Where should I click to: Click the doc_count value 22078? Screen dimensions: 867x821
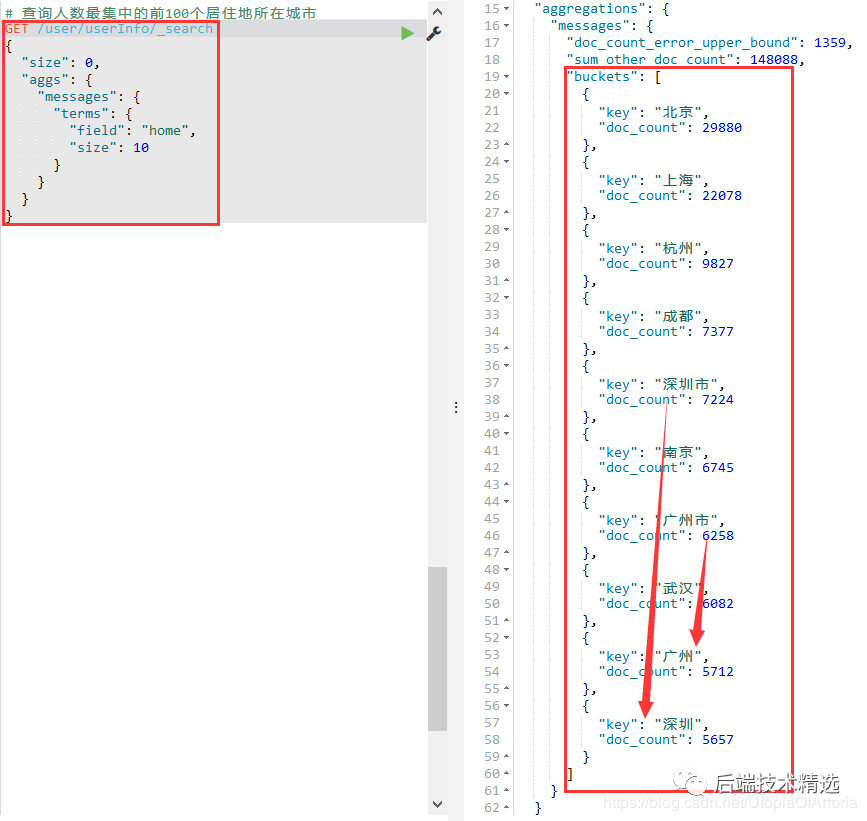click(x=722, y=196)
